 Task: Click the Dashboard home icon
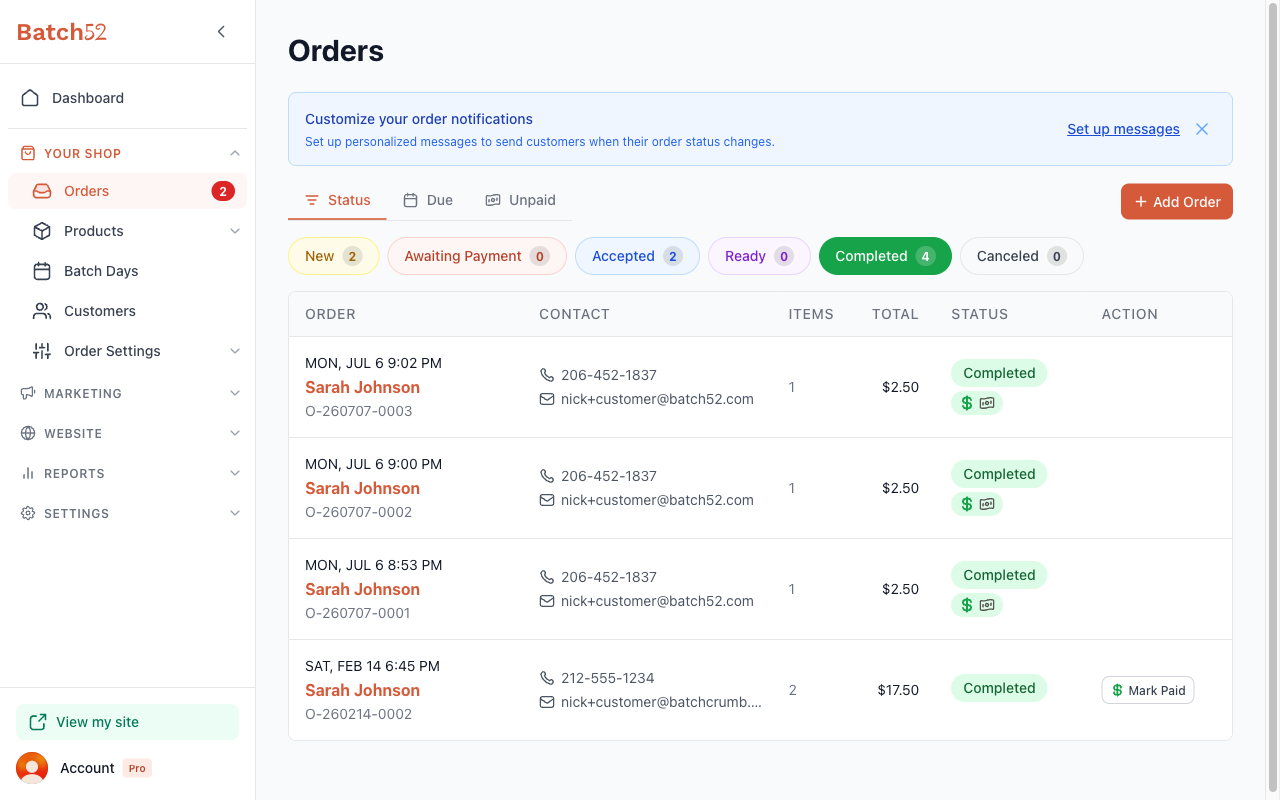click(x=30, y=98)
